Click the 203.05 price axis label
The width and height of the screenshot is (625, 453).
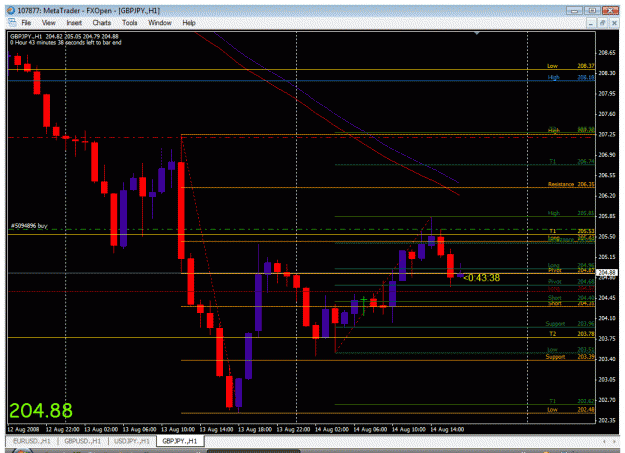pyautogui.click(x=607, y=379)
